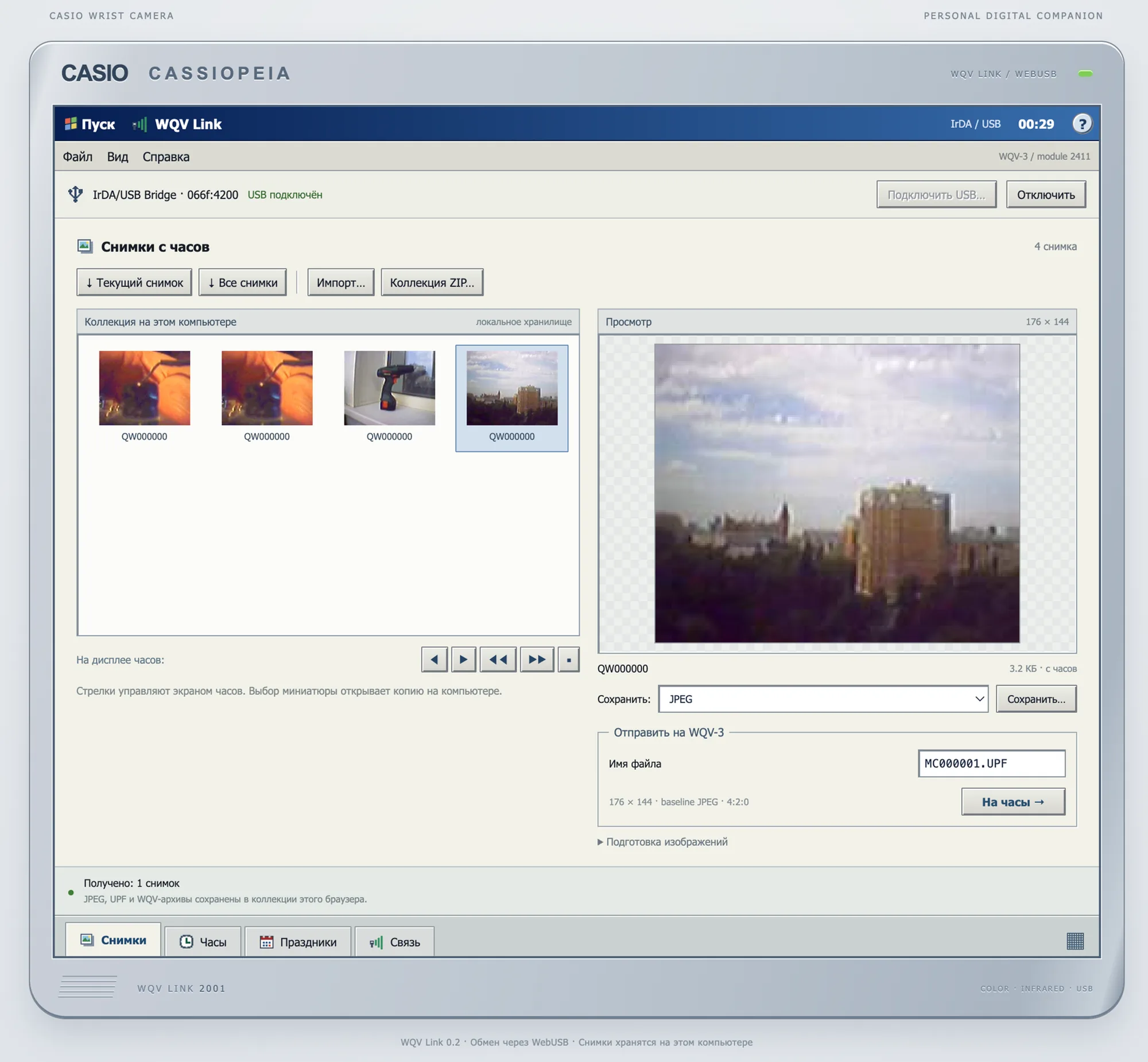Viewport: 1148px width, 1062px height.
Task: Click the 3.2 КБ · с часов label
Action: [x=1043, y=668]
